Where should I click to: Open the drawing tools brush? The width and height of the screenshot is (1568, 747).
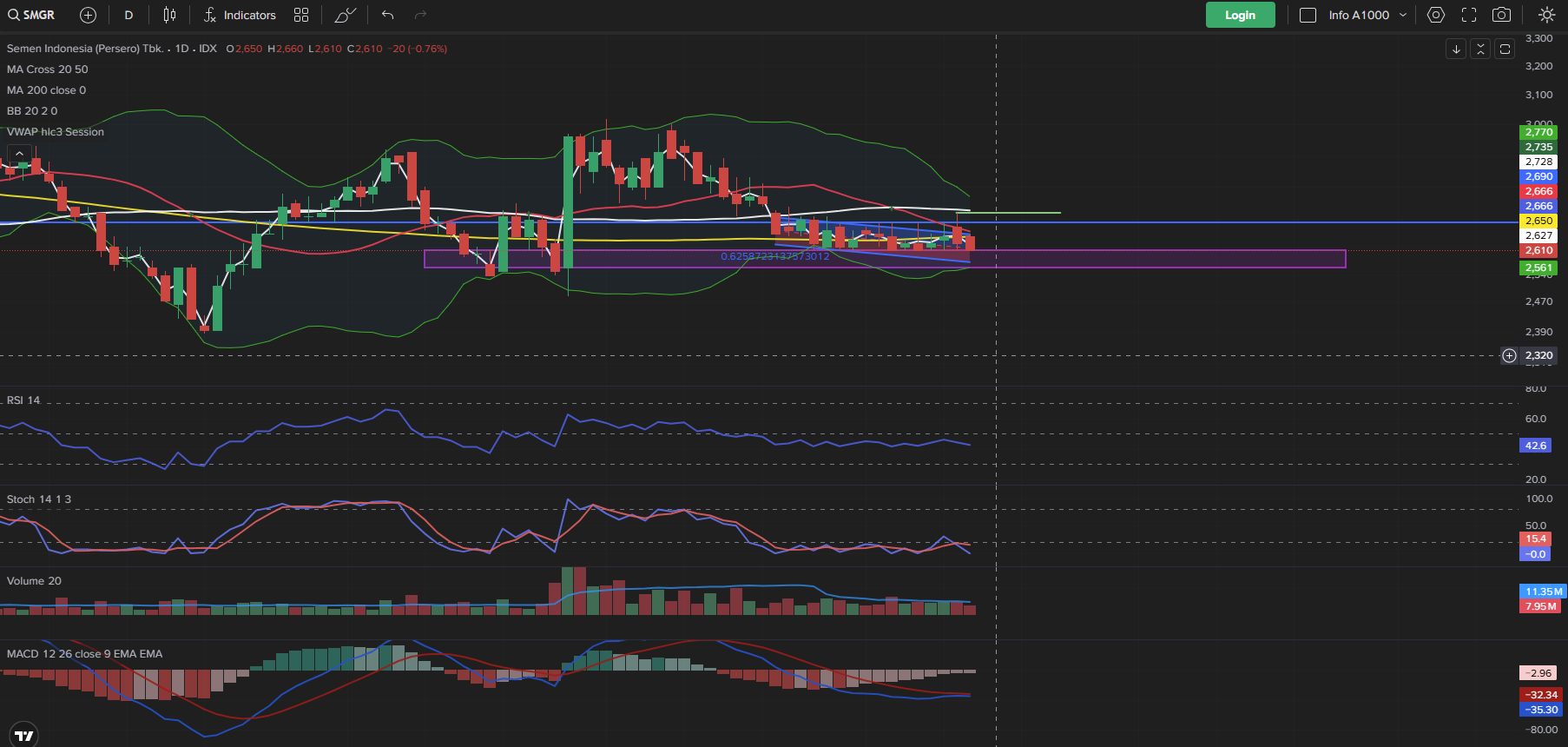[346, 15]
